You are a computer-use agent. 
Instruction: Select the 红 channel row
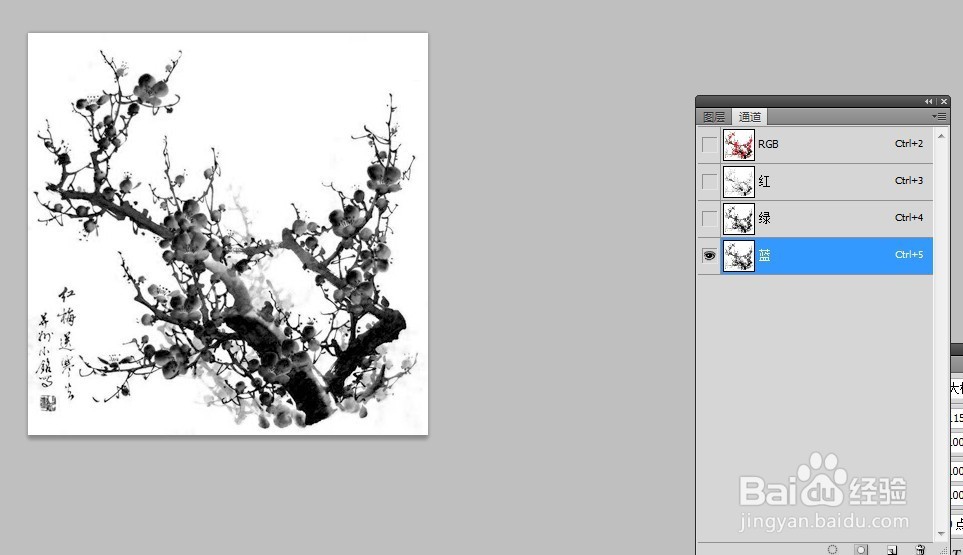tap(827, 182)
